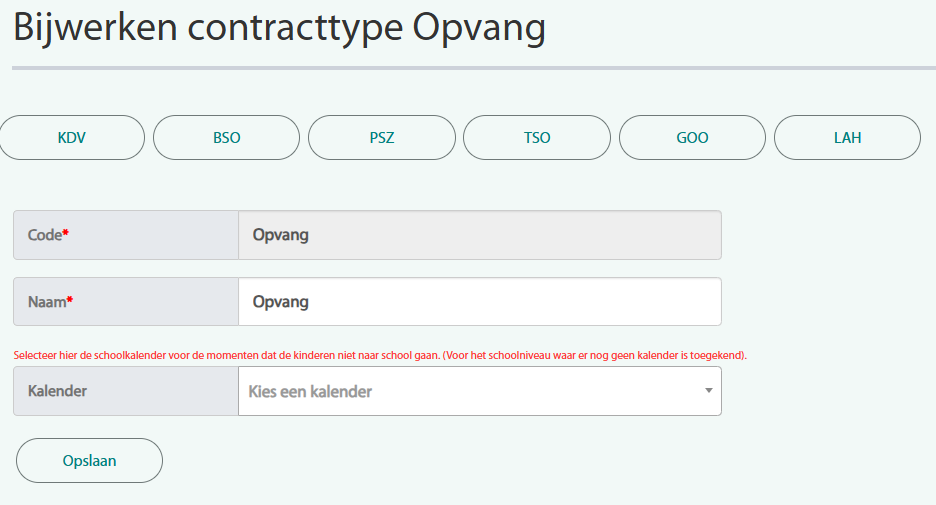
Task: Click the red schoolkalender help text
Action: [x=380, y=355]
